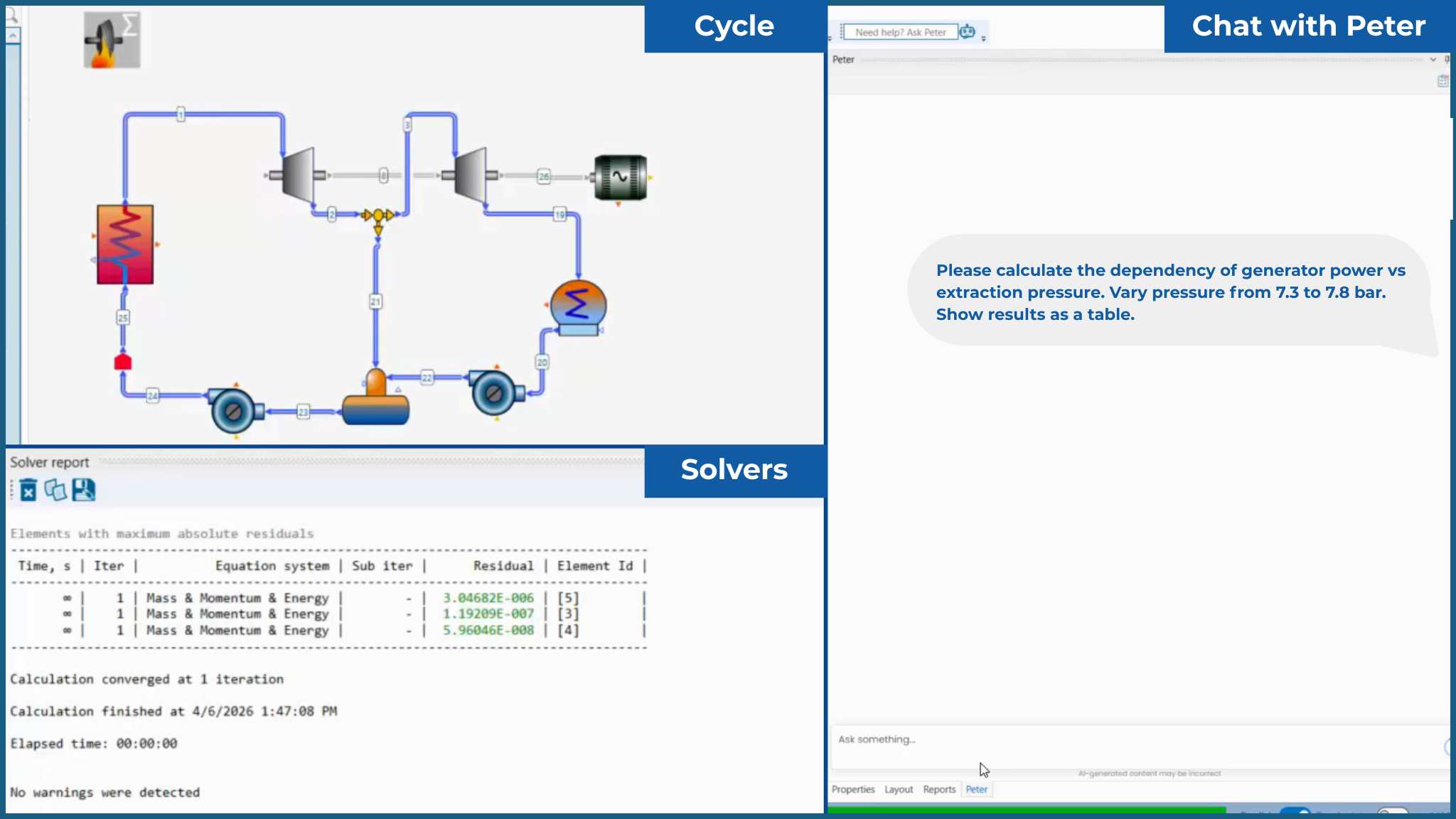Select the low-pressure turbine left of stream 26
This screenshot has width=1456, height=819.
pos(470,175)
